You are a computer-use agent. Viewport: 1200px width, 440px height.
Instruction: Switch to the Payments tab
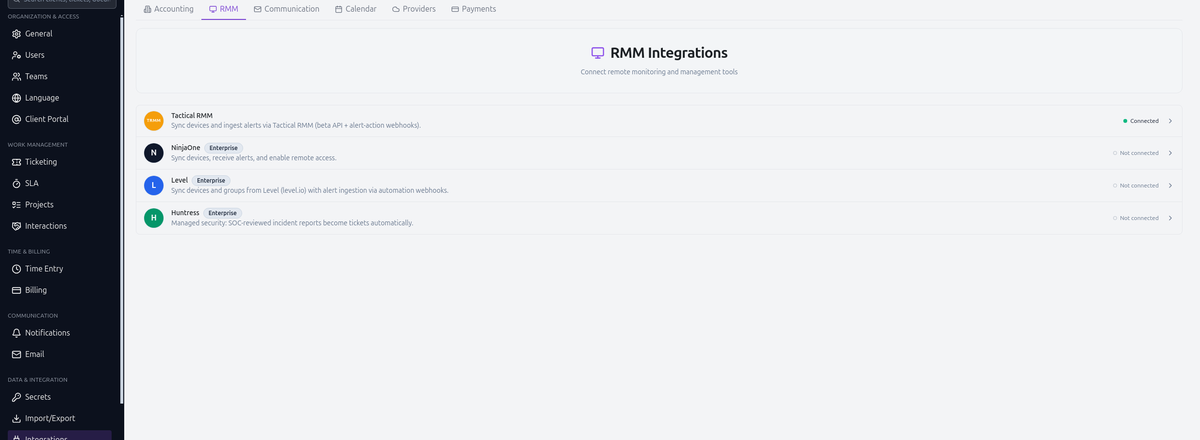pos(474,9)
